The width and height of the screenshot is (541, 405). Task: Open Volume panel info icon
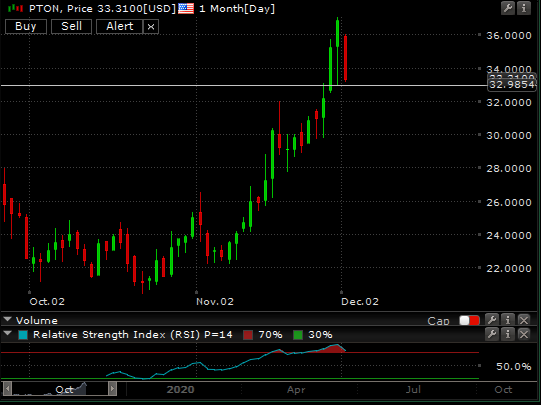coord(508,320)
